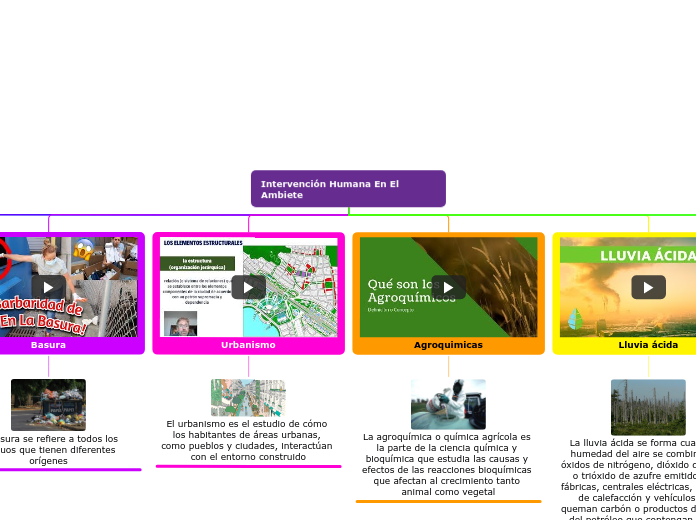
Task: Open the urban street illustration image
Action: point(248,398)
